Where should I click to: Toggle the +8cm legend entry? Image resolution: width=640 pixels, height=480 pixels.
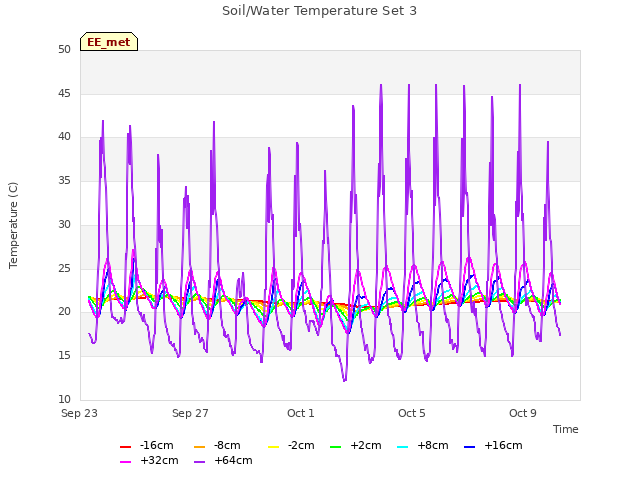tap(422, 445)
